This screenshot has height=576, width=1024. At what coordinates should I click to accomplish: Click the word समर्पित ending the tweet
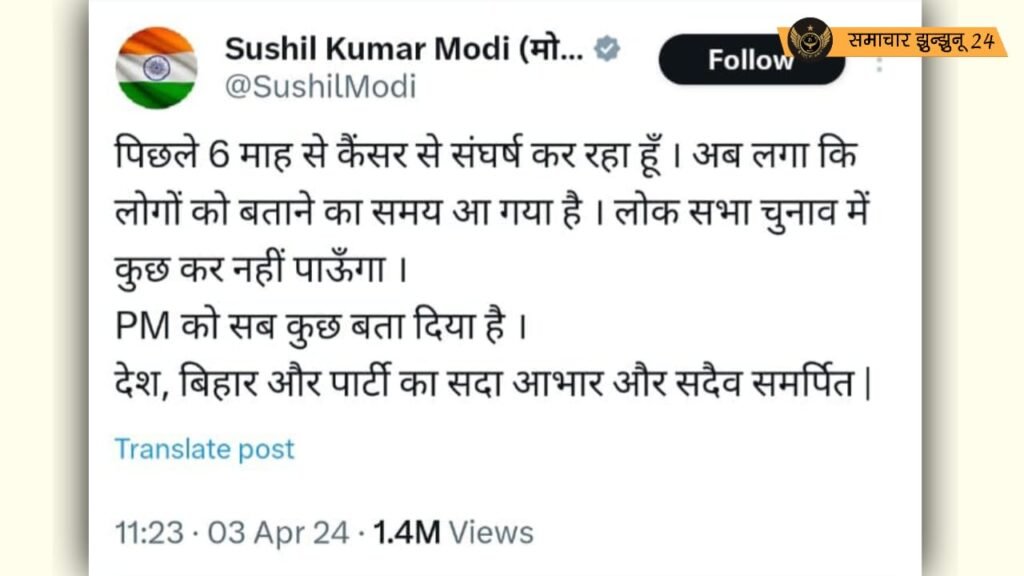point(804,383)
